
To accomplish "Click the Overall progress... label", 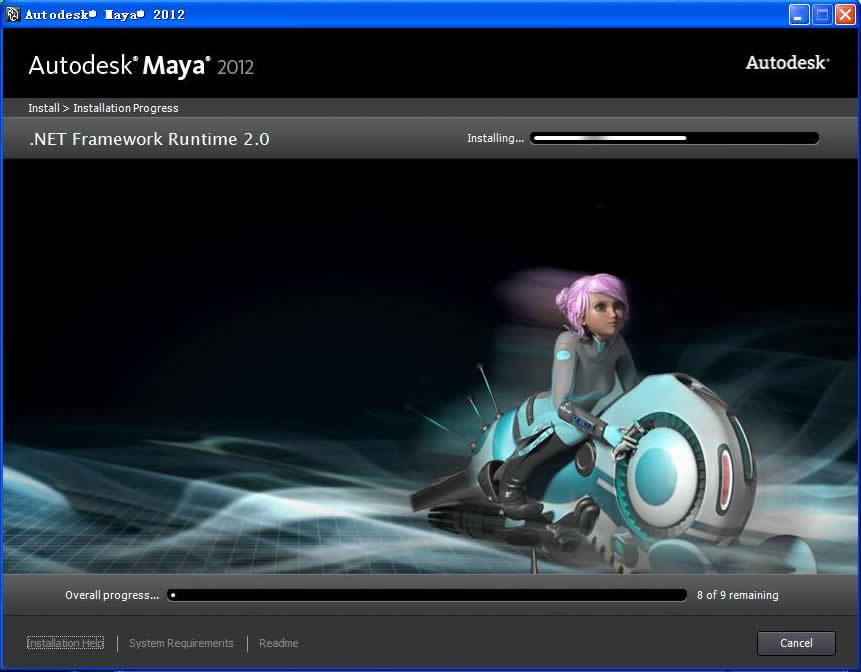I will (x=112, y=595).
